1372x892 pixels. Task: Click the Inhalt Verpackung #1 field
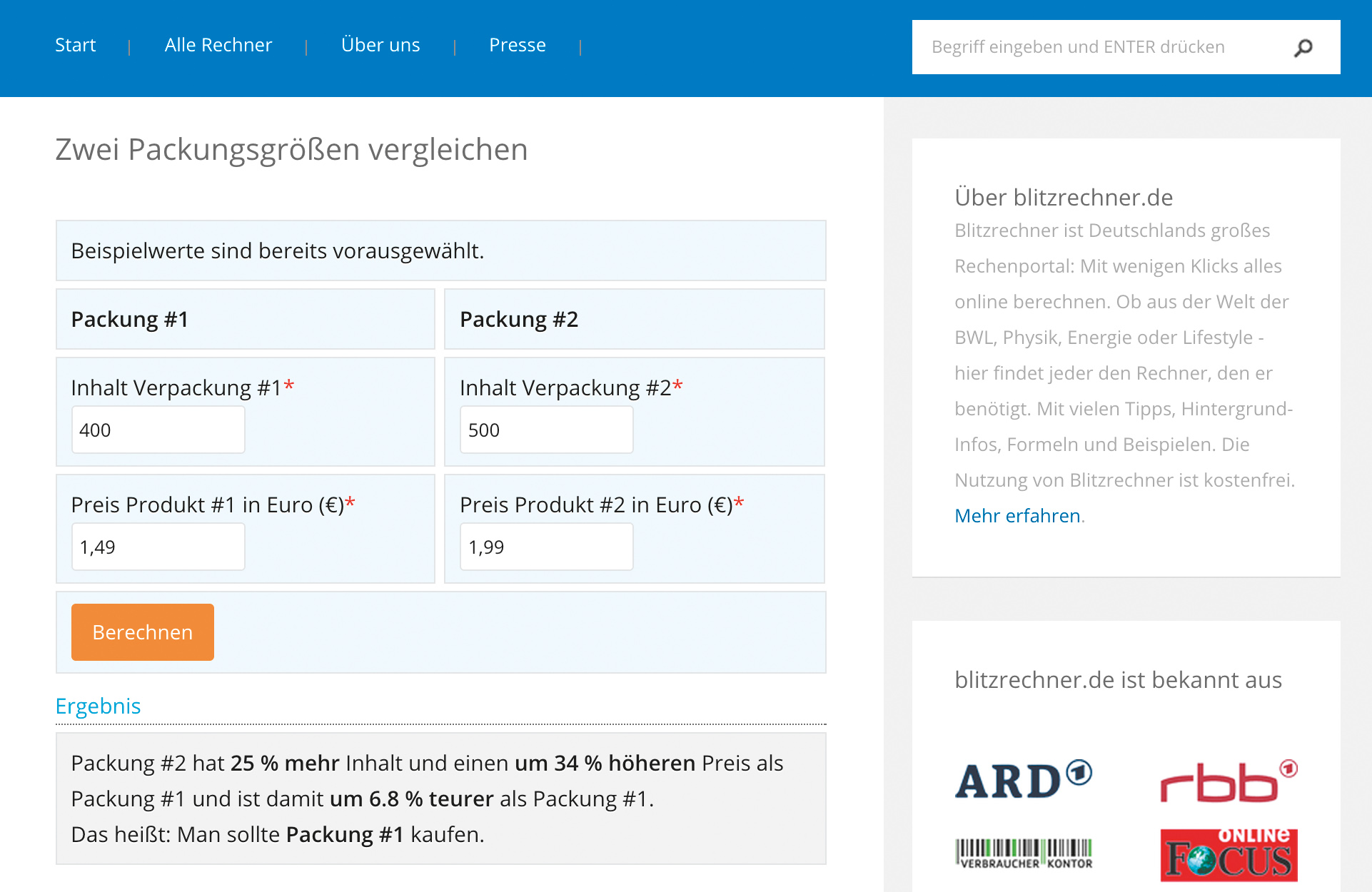point(158,430)
